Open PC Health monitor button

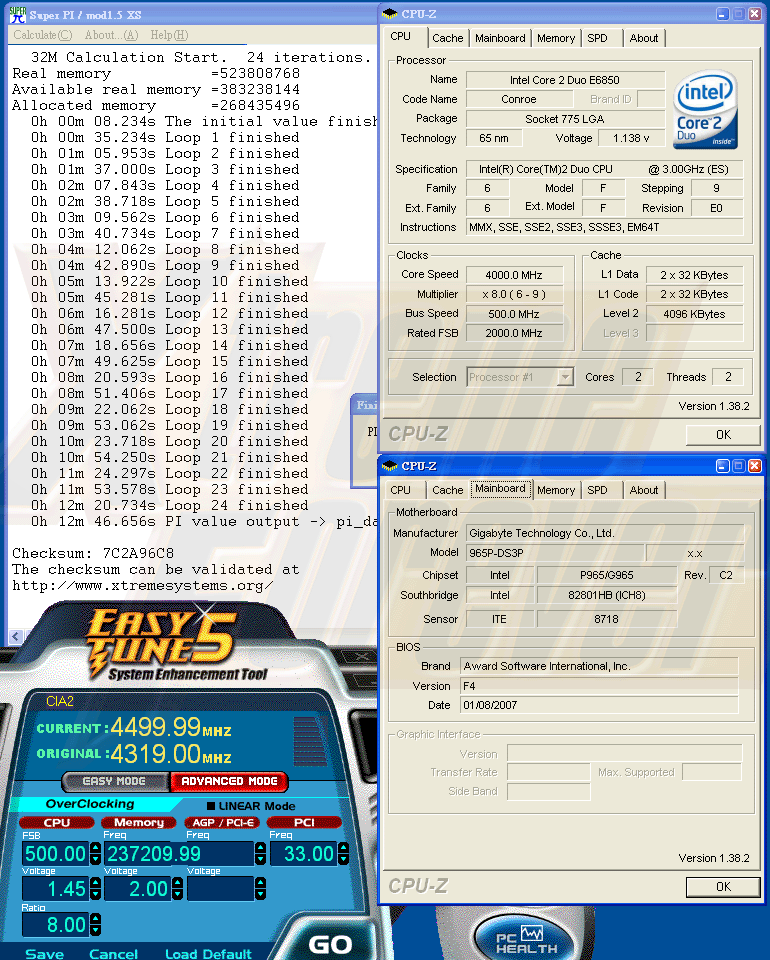[526, 940]
